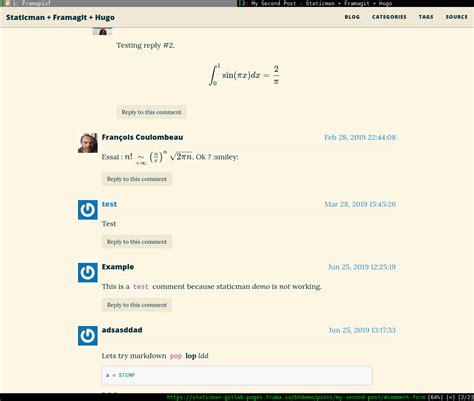Image resolution: width=474 pixels, height=401 pixels.
Task: Click the status bar URL text
Action: click(x=296, y=397)
